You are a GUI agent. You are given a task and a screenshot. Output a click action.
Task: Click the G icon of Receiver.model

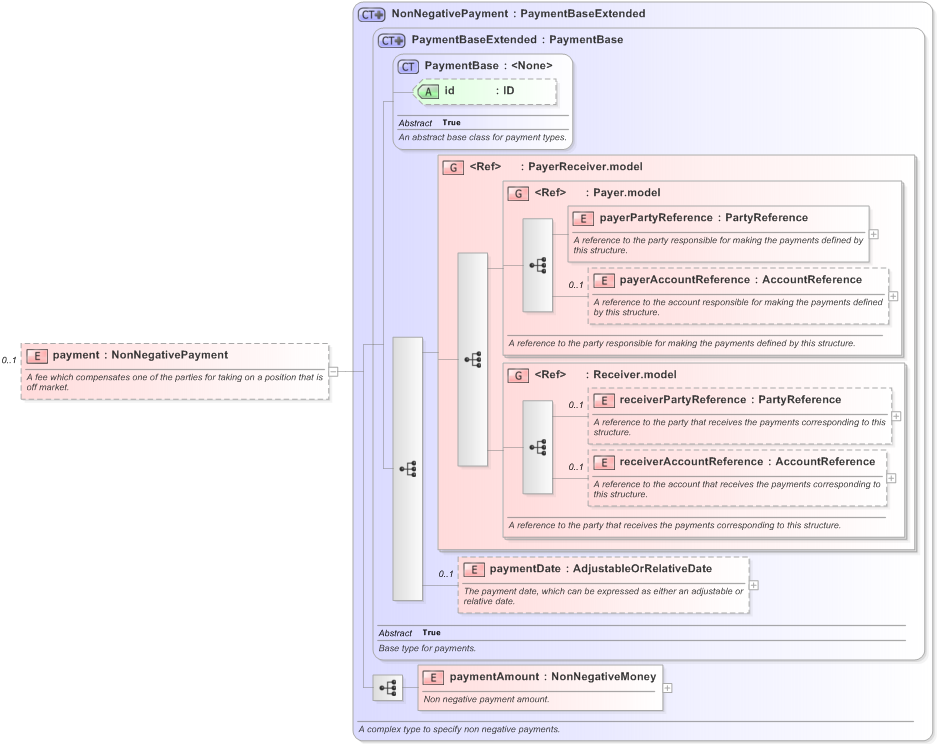518,375
